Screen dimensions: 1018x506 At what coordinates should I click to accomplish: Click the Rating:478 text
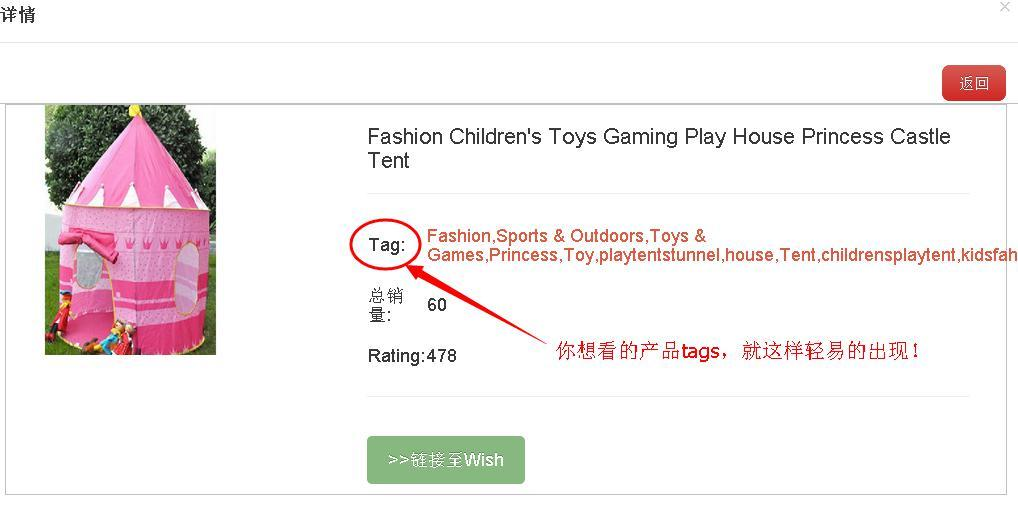click(412, 356)
